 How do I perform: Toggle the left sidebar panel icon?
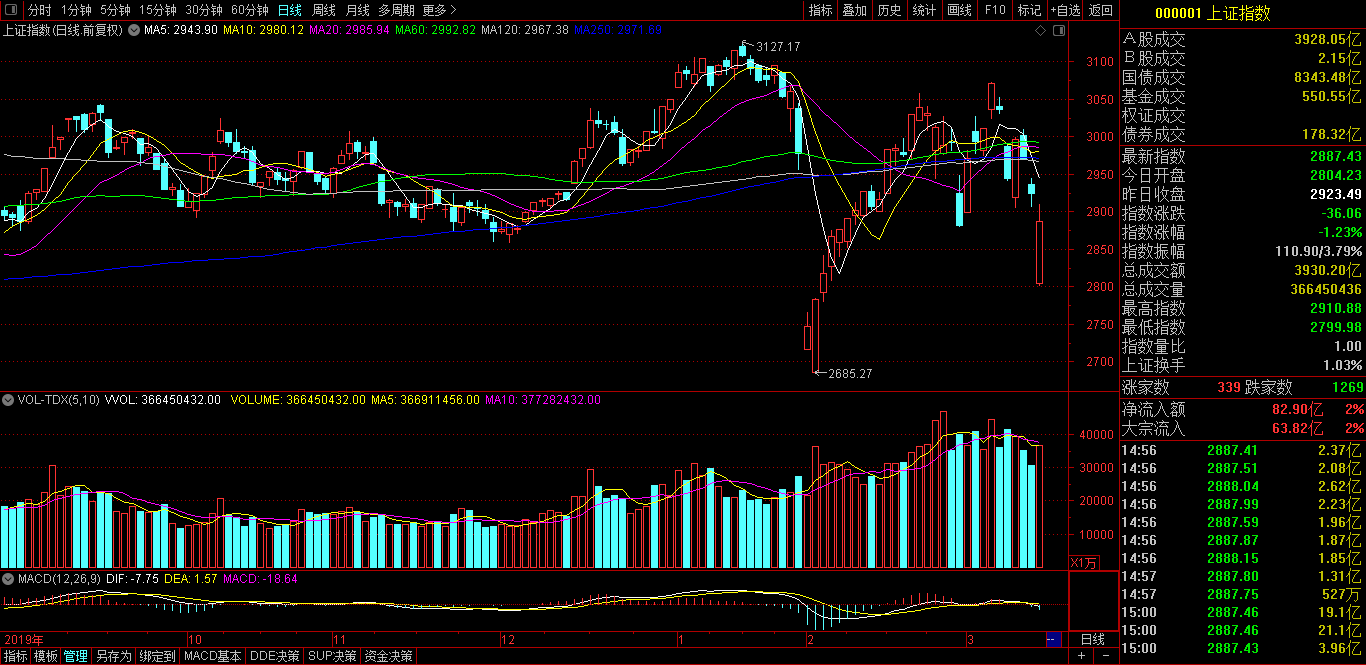(12, 10)
